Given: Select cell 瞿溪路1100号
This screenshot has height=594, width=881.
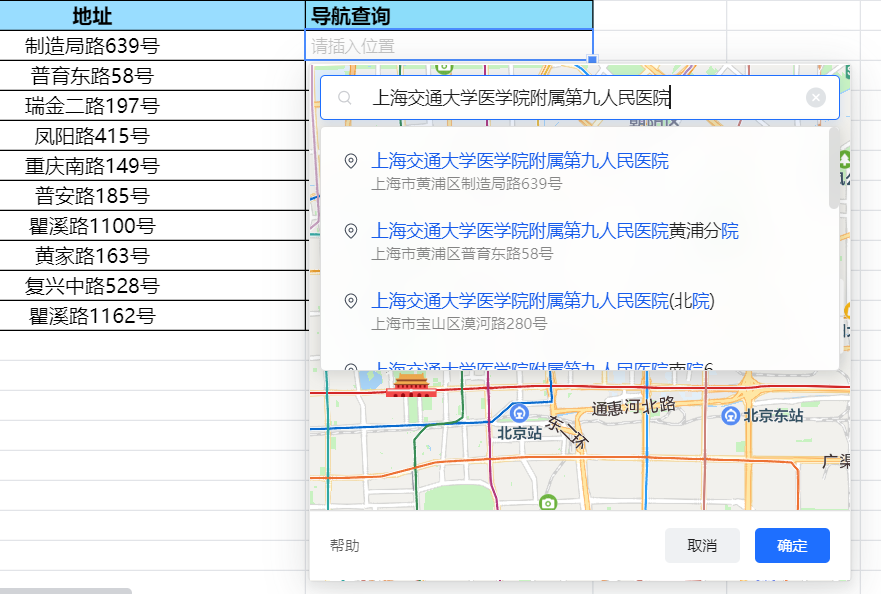Looking at the screenshot, I should pyautogui.click(x=152, y=226).
